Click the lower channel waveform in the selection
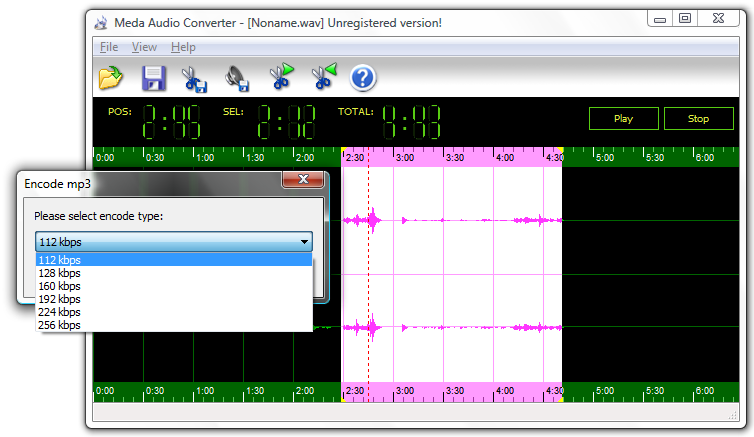Viewport: 754px width, 437px height. 452,328
